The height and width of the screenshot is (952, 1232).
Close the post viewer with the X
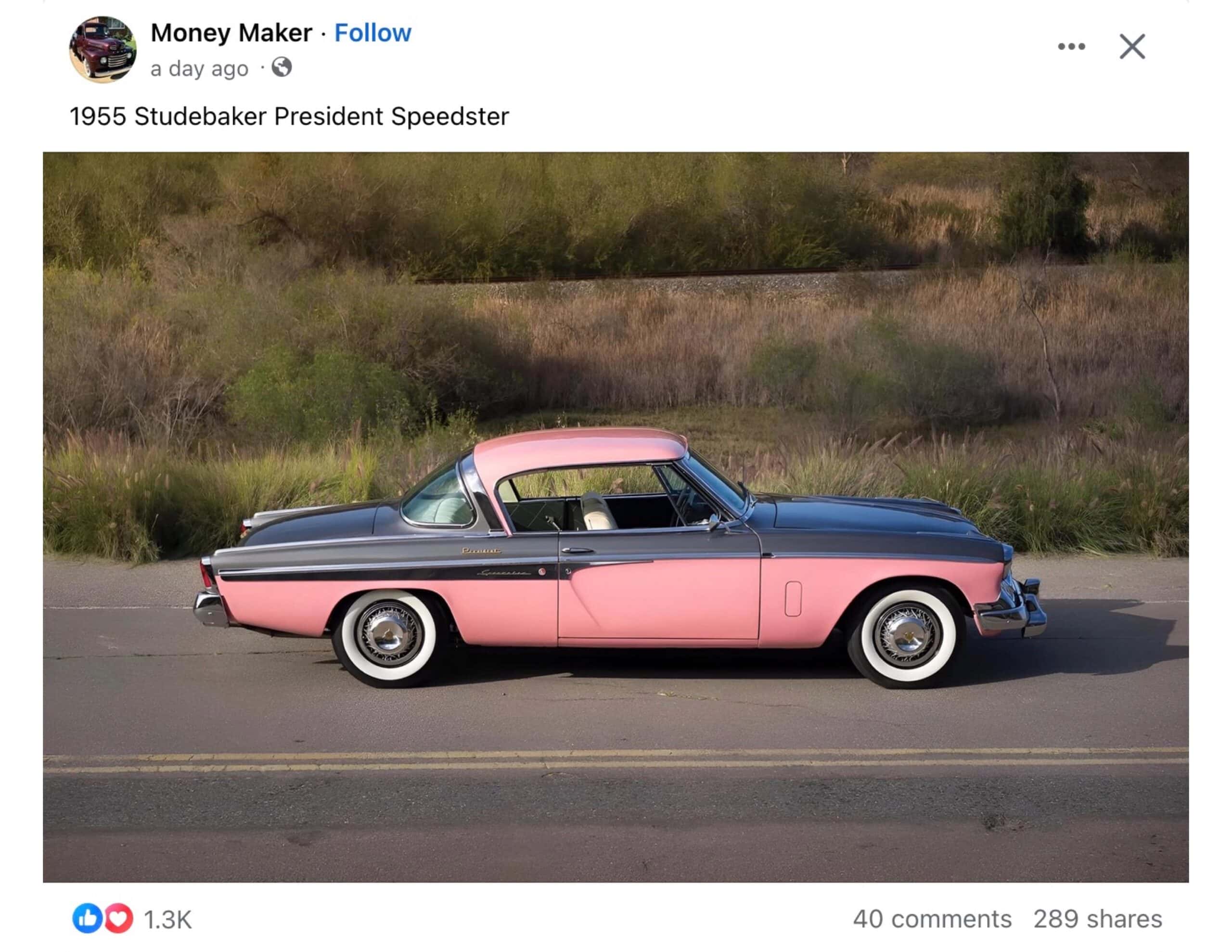coord(1132,46)
